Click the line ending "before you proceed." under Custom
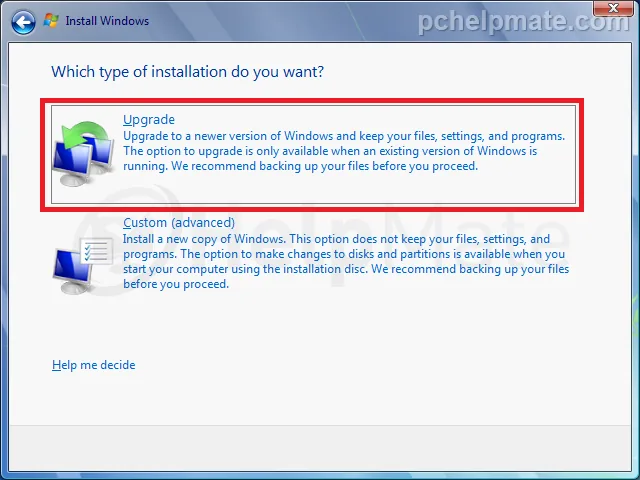The image size is (640, 480). 176,284
